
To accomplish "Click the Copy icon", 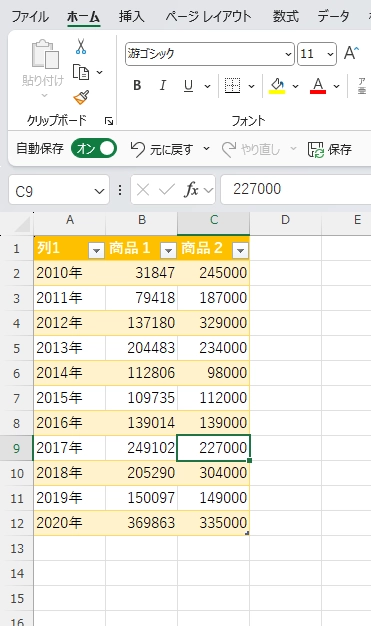I will pos(81,72).
